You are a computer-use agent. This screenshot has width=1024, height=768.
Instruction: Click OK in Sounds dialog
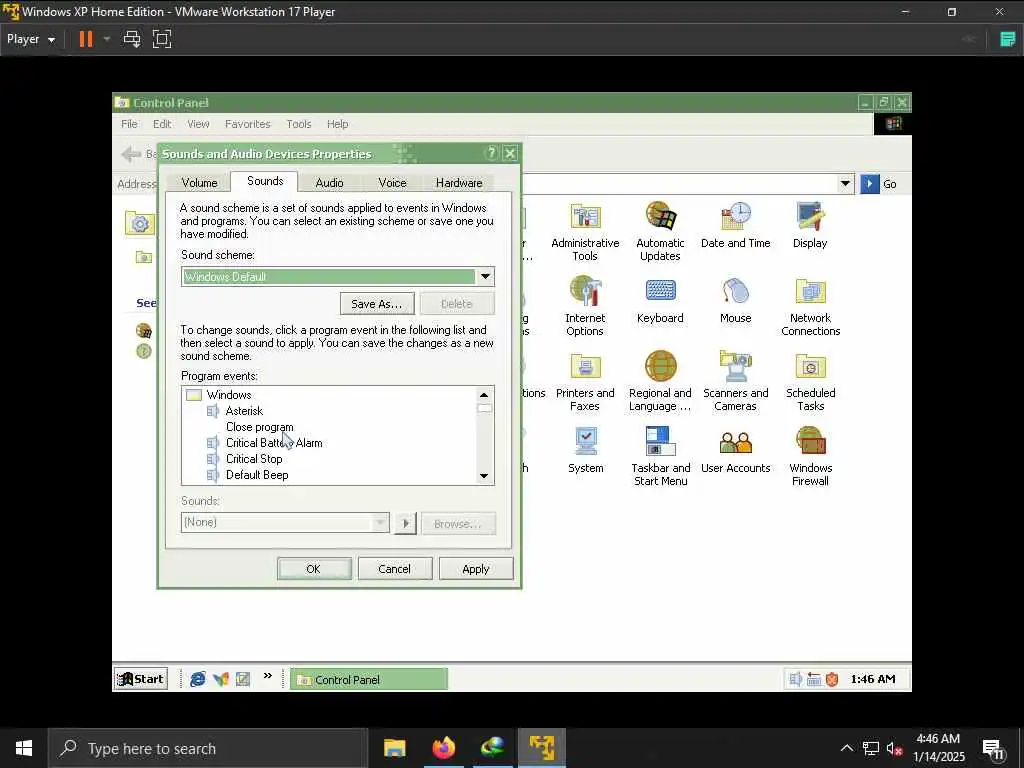[313, 569]
